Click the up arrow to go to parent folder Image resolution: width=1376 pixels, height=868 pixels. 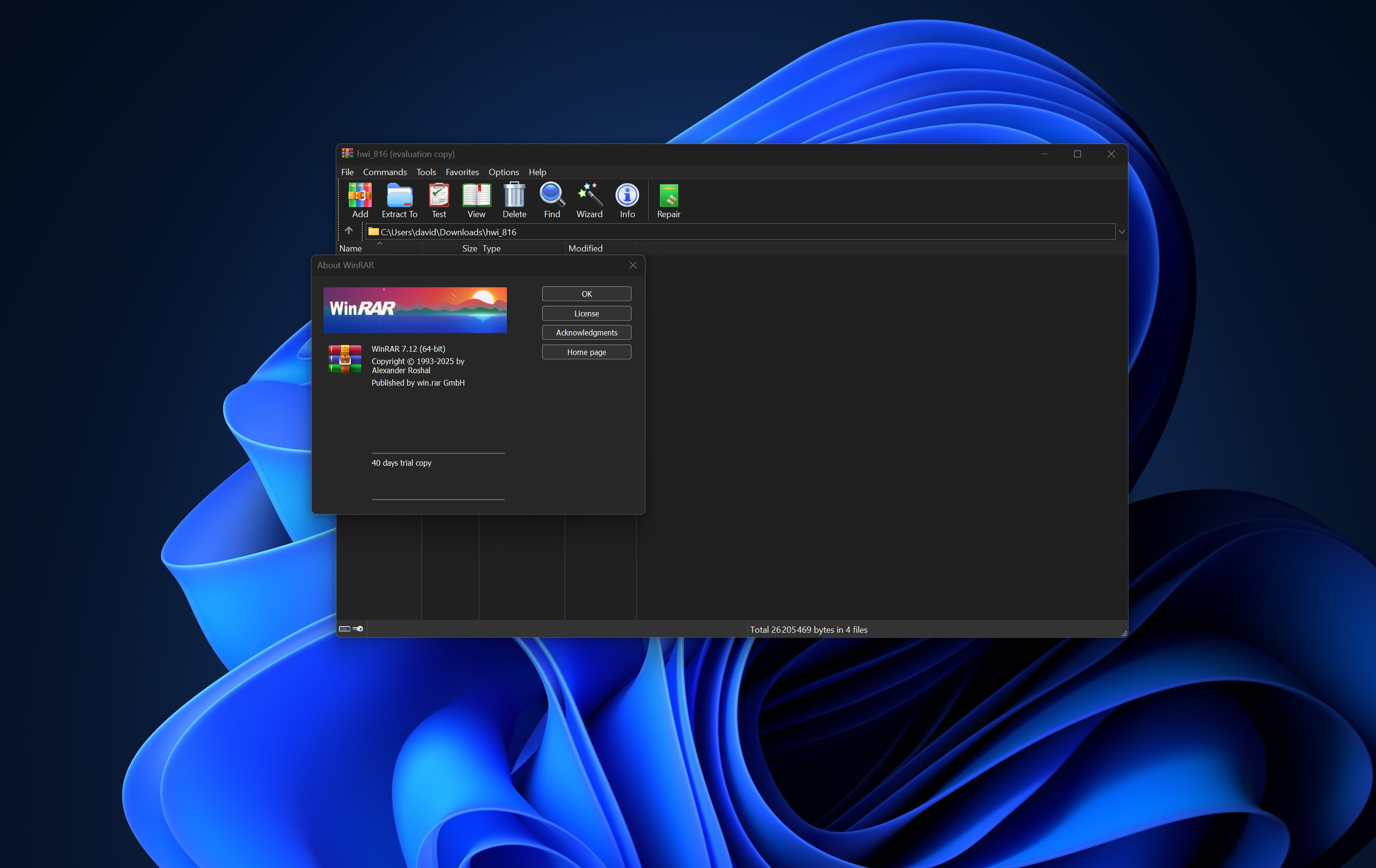click(x=348, y=231)
